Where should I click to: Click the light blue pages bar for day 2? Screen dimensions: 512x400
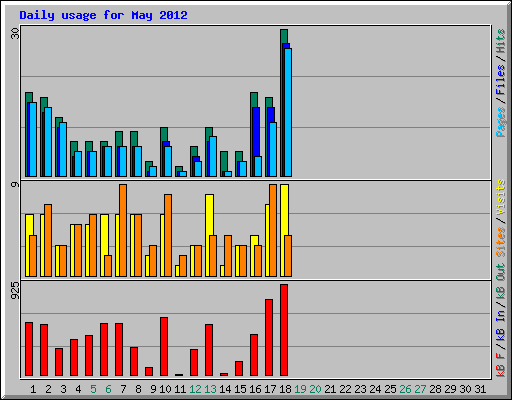(x=48, y=142)
